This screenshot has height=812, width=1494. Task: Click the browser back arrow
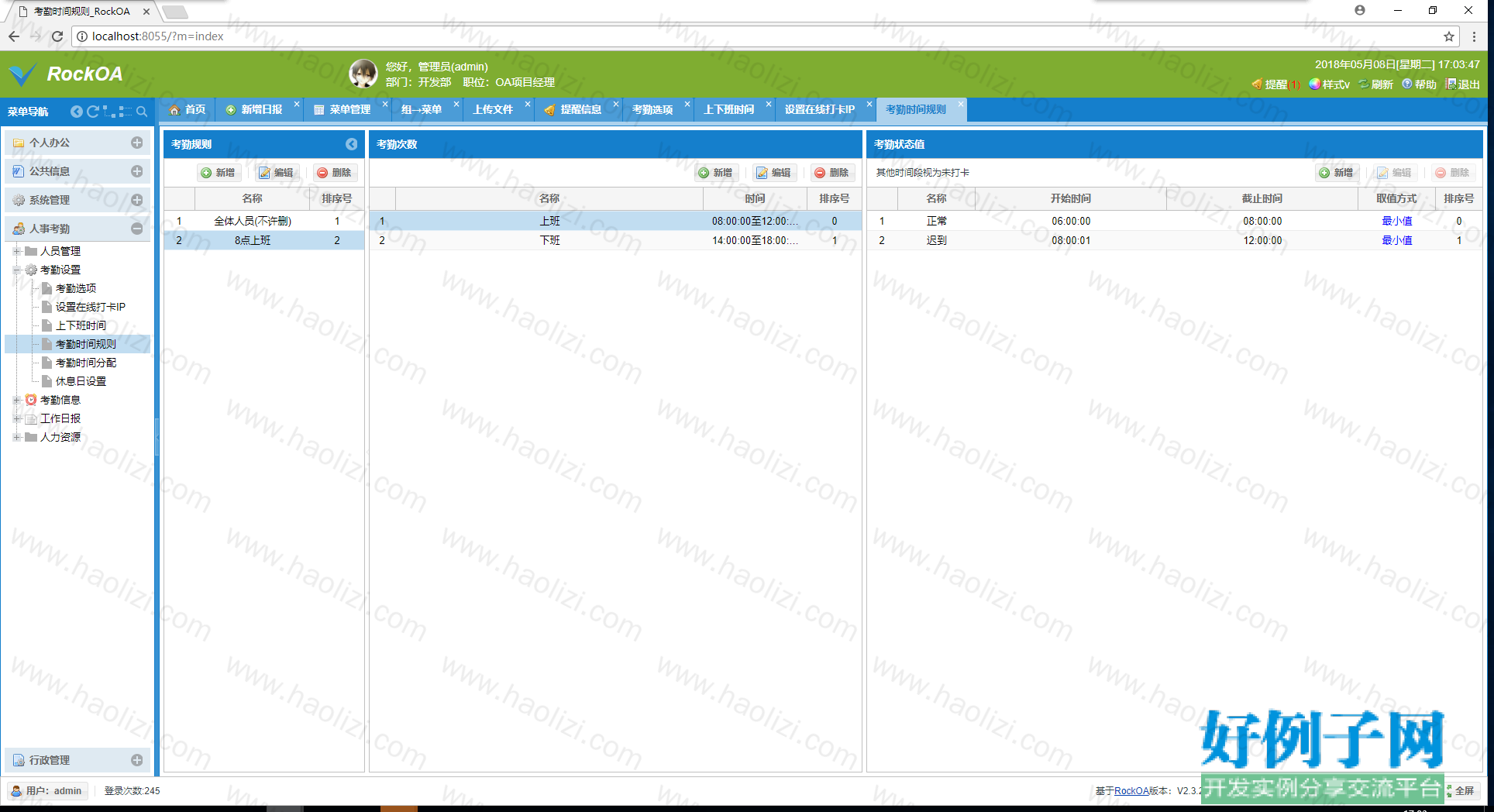click(14, 36)
